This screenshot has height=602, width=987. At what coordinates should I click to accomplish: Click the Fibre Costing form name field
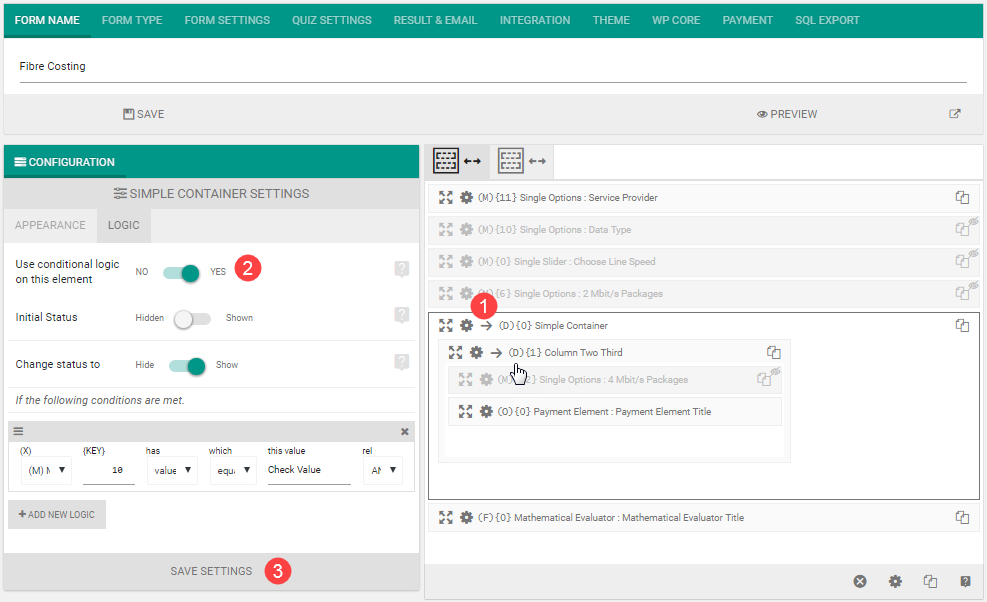tap(492, 67)
